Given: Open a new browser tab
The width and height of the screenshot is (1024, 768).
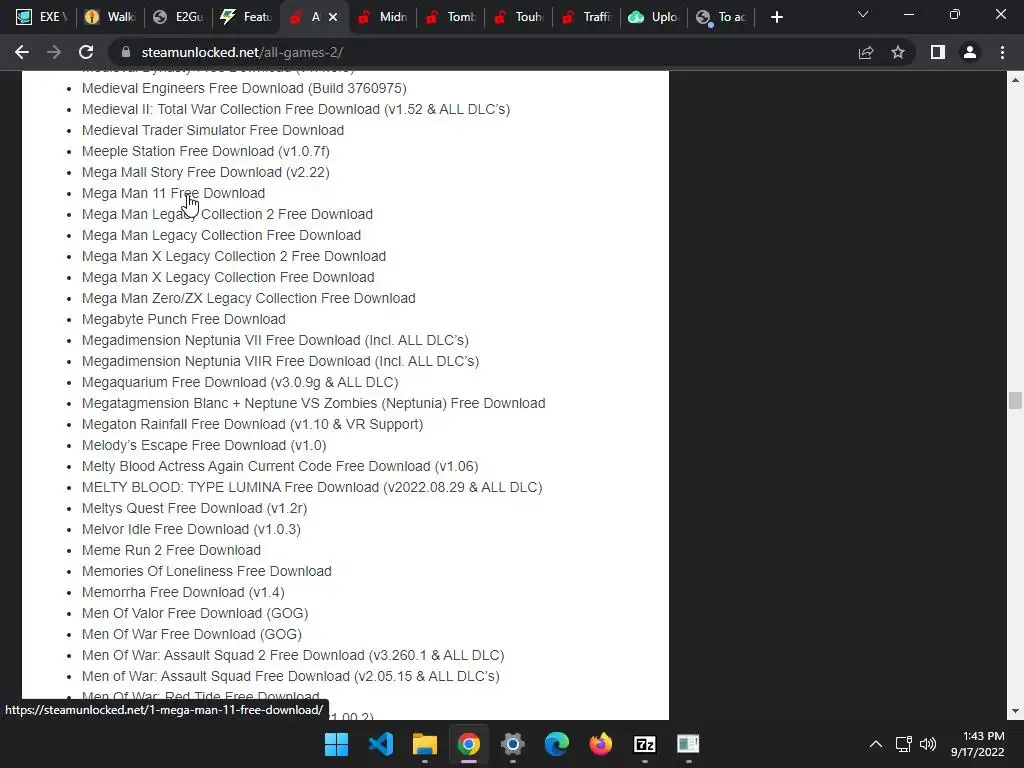Looking at the screenshot, I should (x=776, y=17).
